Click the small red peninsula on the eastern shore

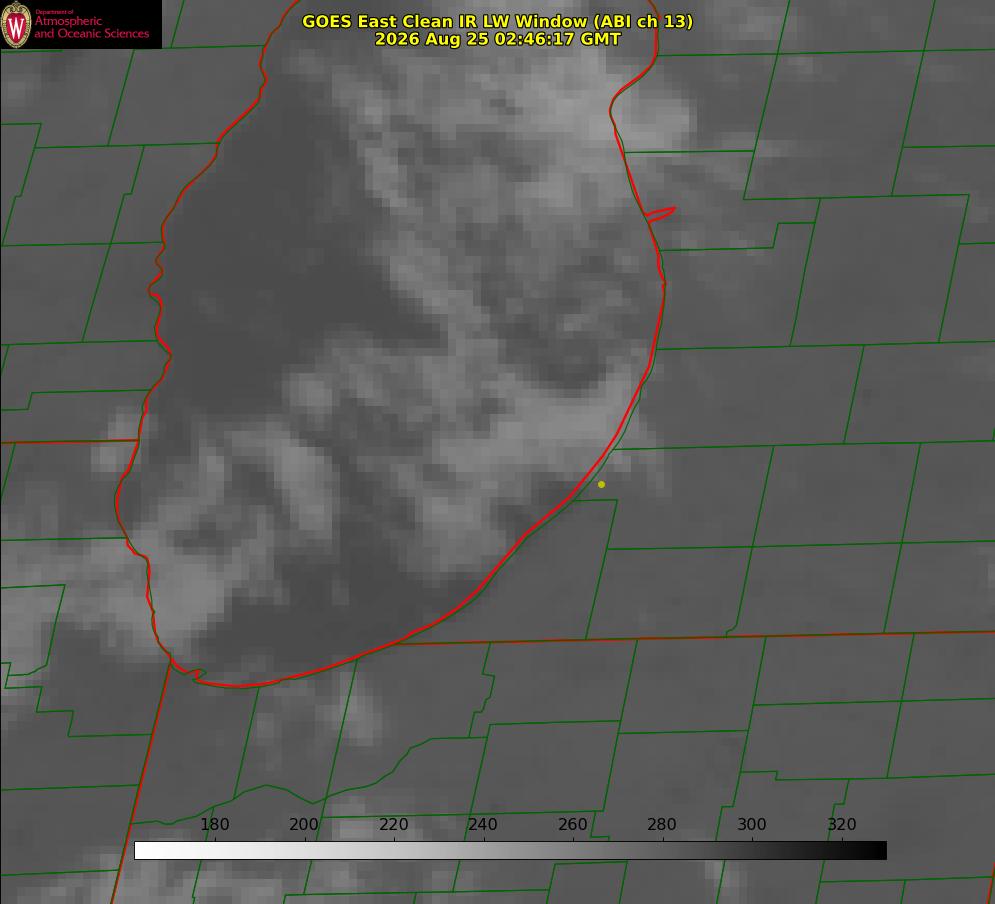point(660,214)
